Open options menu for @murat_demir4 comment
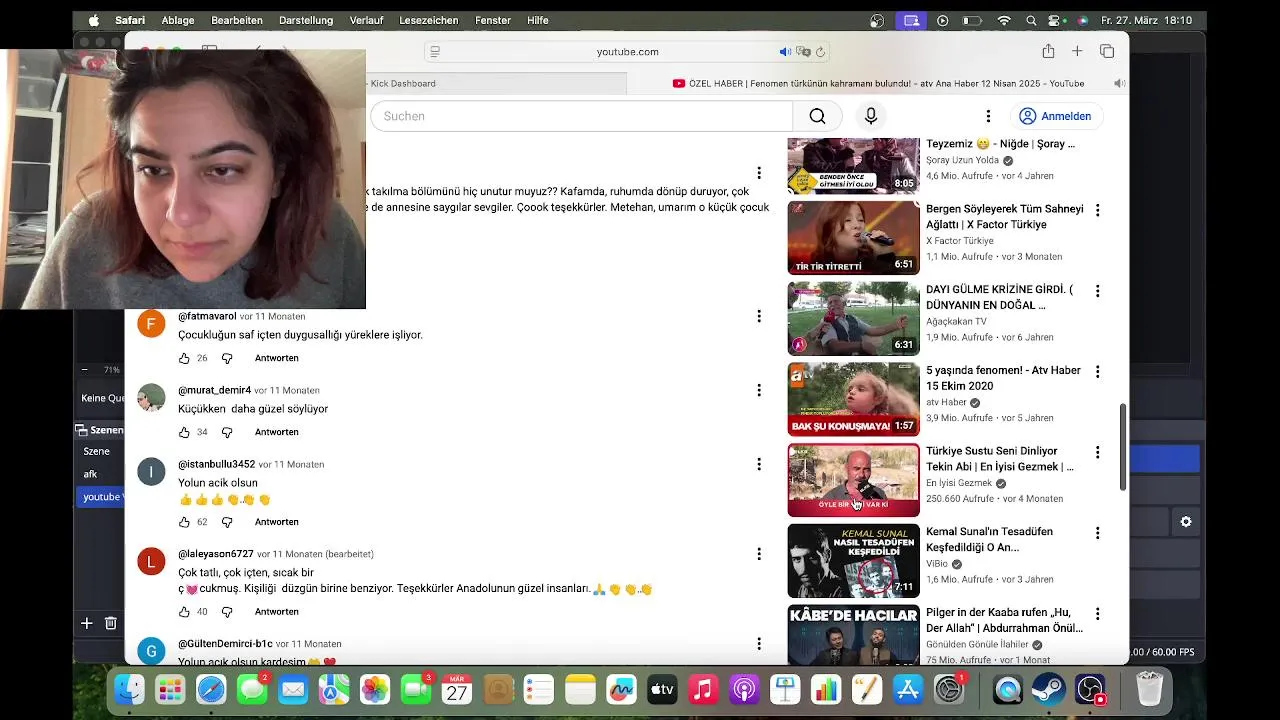This screenshot has width=1280, height=720. pyautogui.click(x=759, y=390)
